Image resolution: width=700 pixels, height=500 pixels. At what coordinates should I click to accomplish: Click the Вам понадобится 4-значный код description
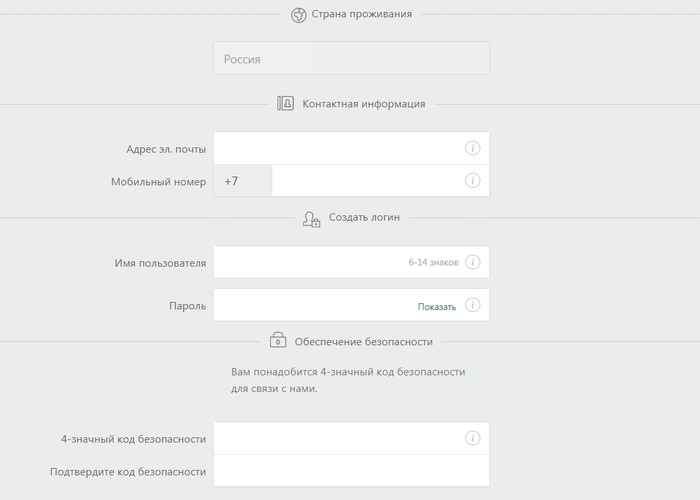click(348, 380)
